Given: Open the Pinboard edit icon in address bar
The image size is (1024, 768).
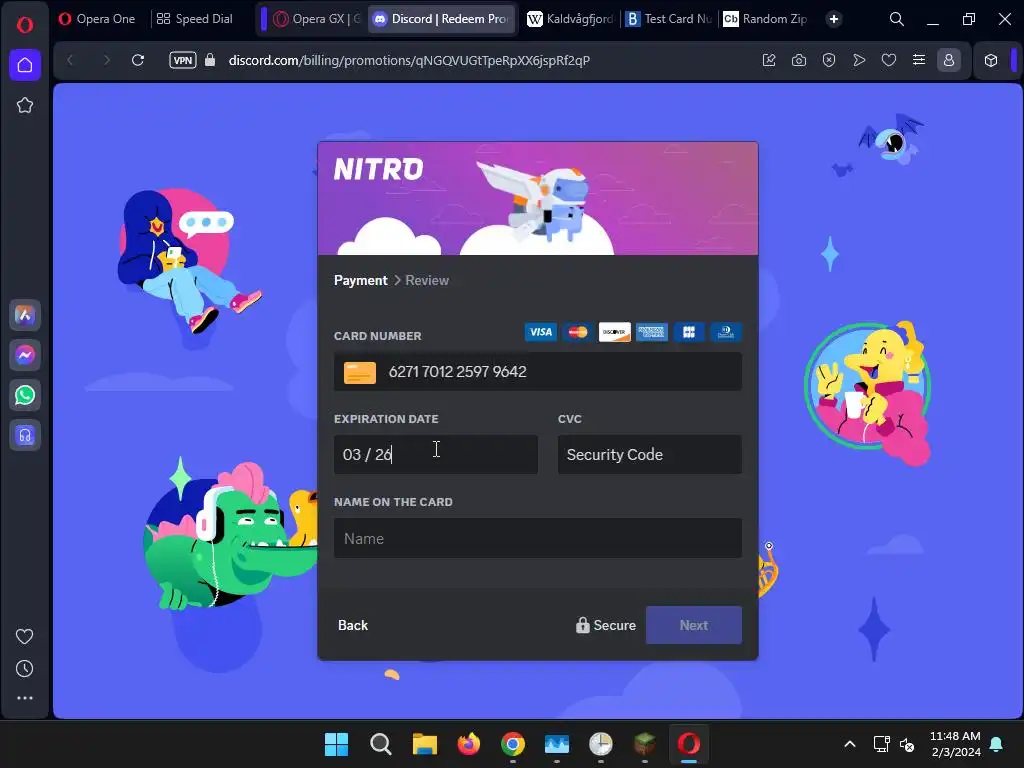Looking at the screenshot, I should click(x=769, y=60).
